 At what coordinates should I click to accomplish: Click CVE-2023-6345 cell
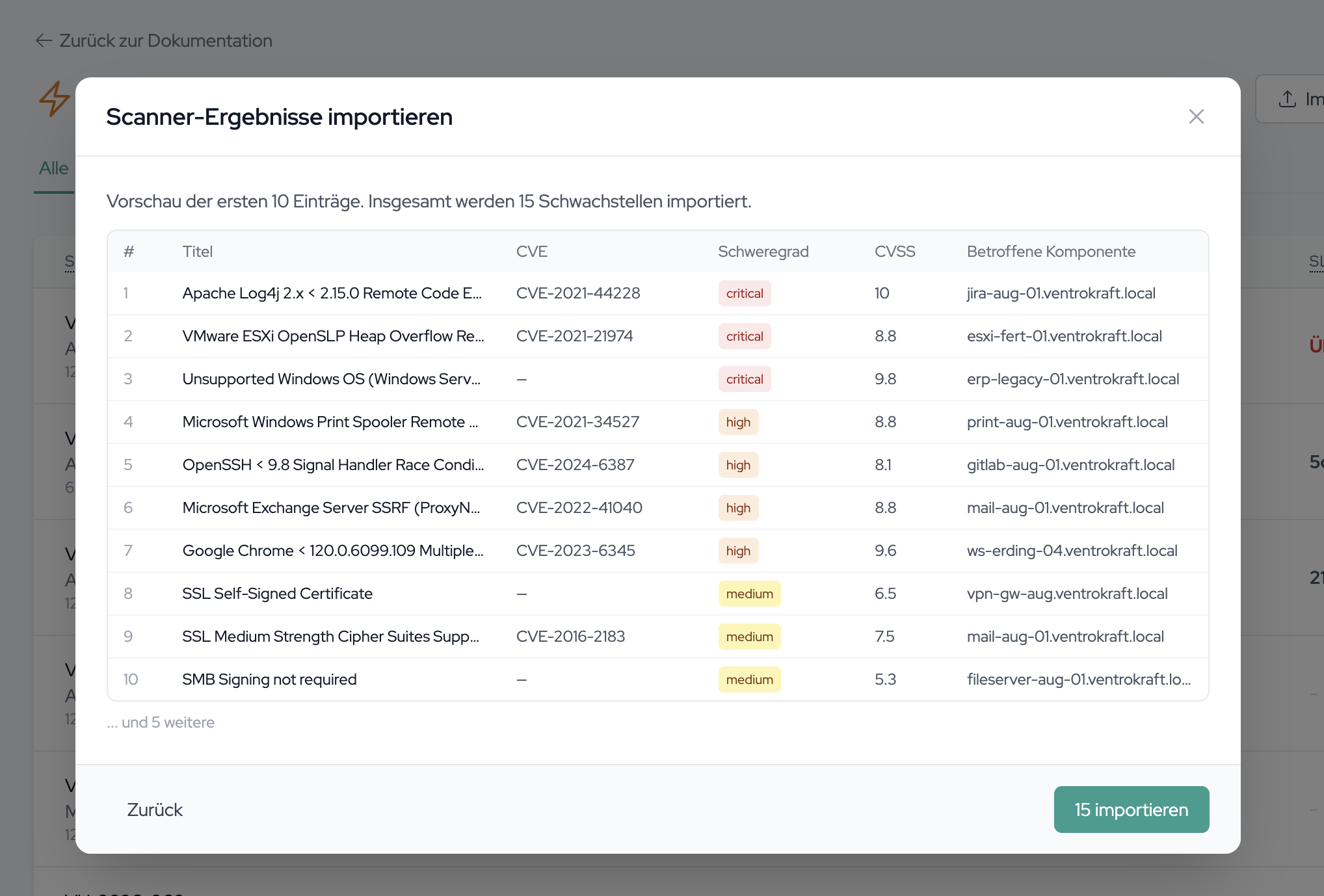point(576,551)
